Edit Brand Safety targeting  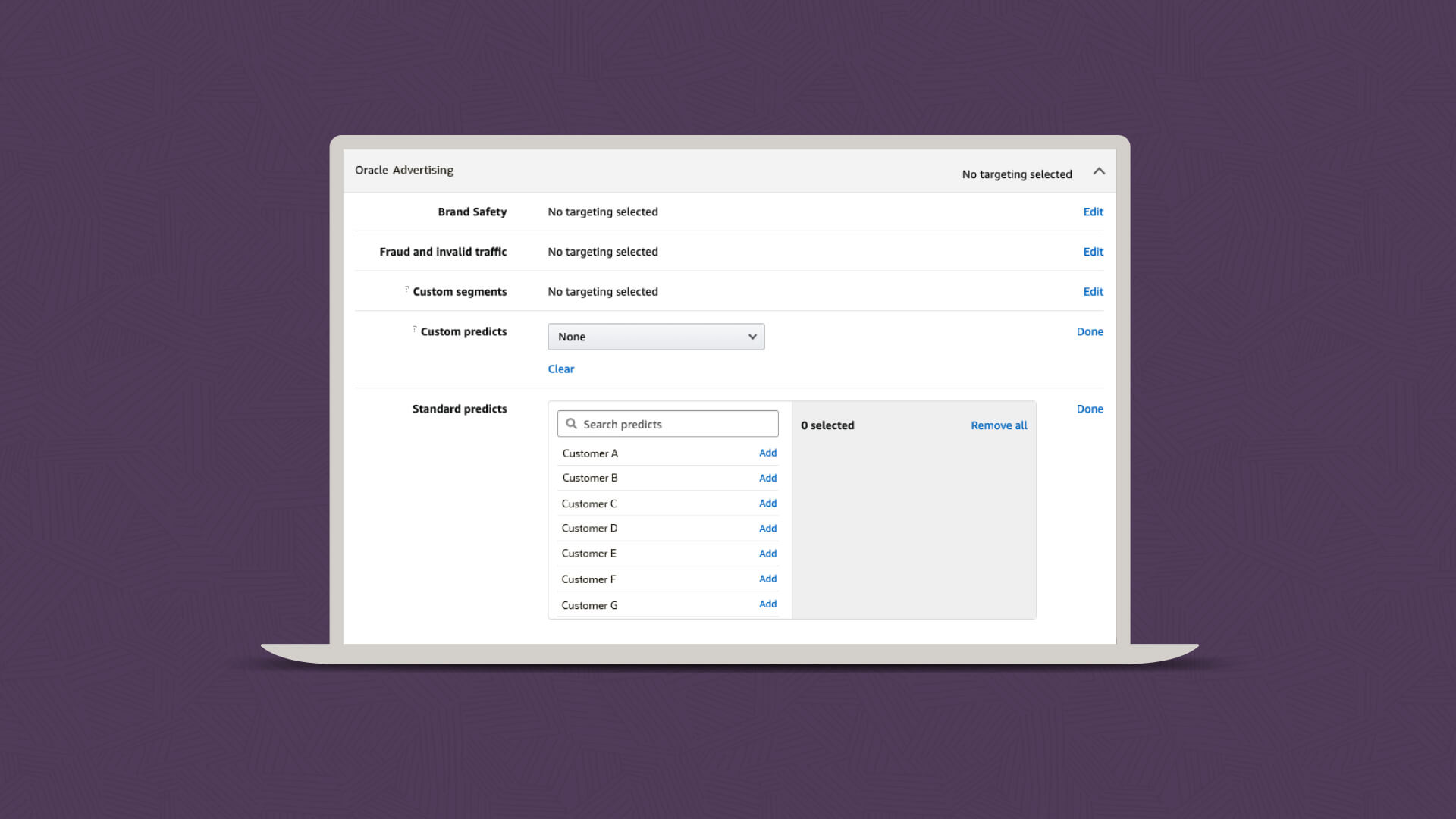tap(1093, 212)
